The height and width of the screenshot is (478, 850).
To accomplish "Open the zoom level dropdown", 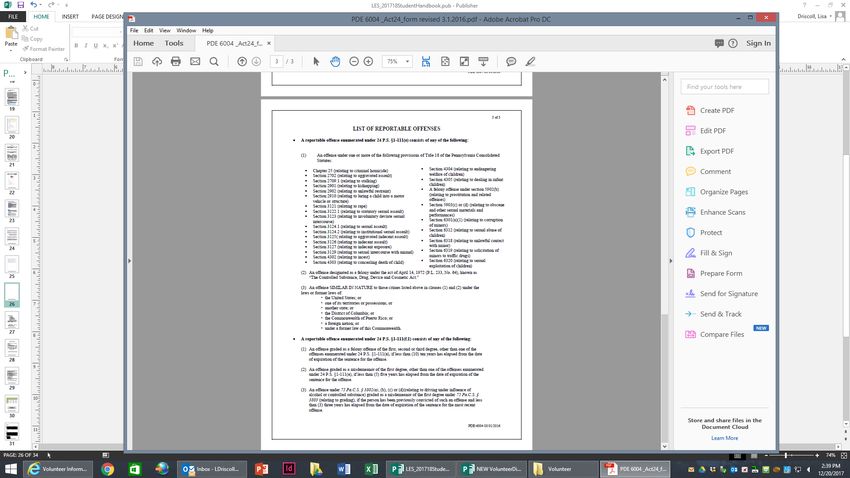I will click(x=407, y=62).
